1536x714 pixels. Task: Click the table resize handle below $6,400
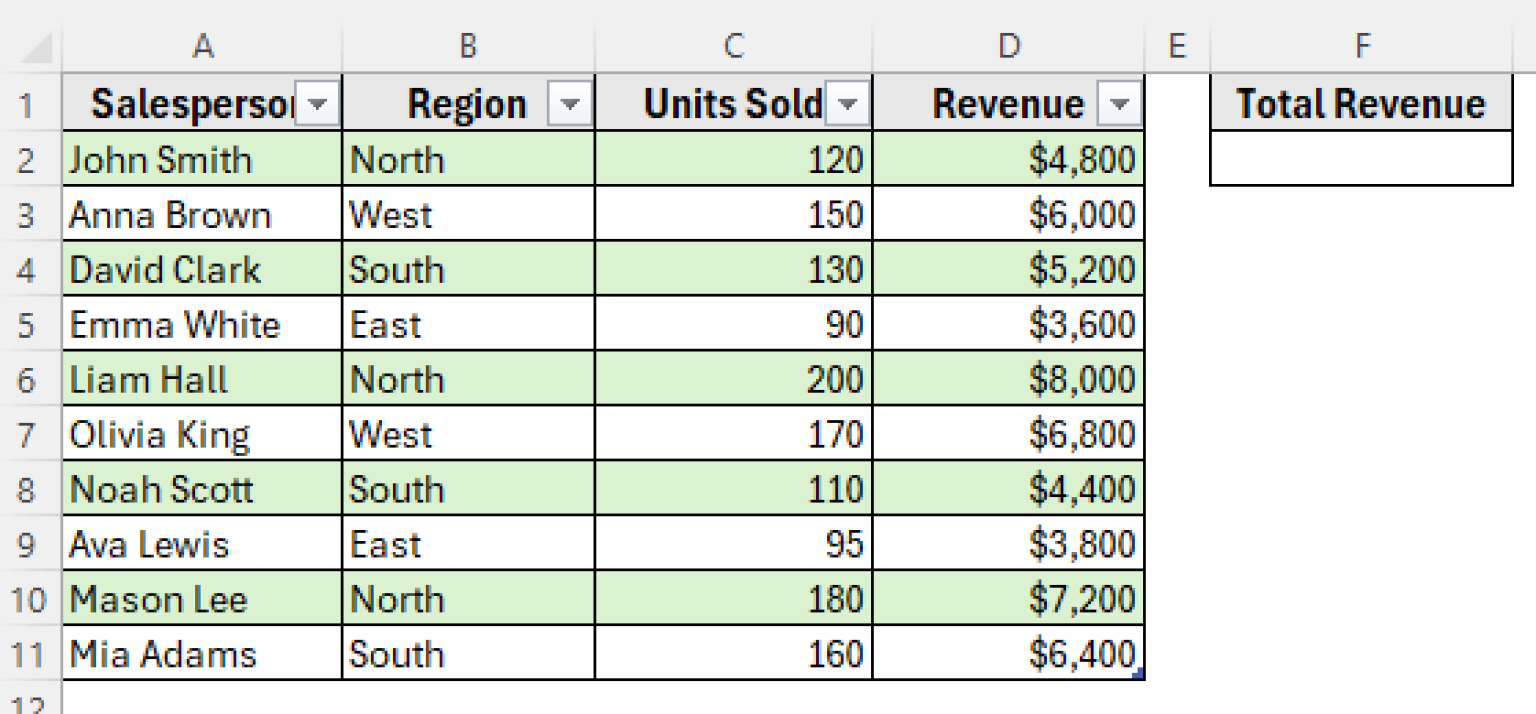pos(1139,675)
